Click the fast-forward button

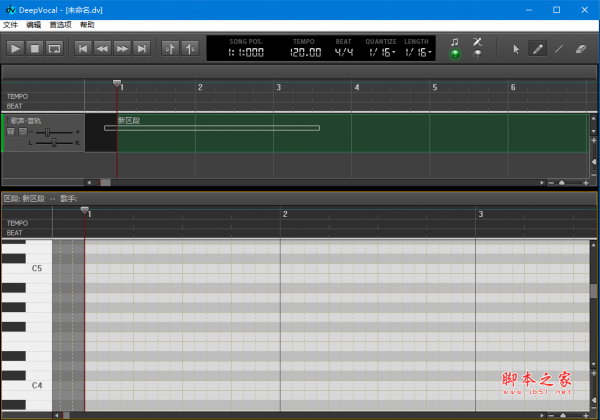click(122, 49)
